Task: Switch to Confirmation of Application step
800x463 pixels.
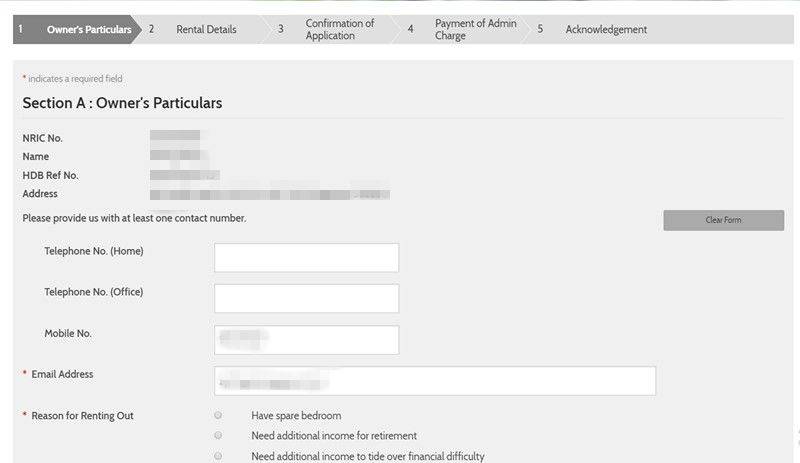Action: pos(339,29)
